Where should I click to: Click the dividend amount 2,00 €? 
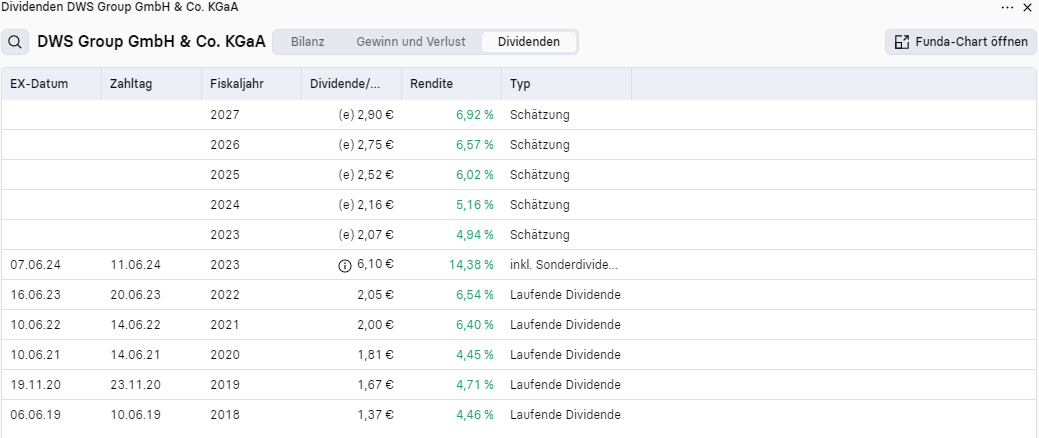[x=376, y=325]
